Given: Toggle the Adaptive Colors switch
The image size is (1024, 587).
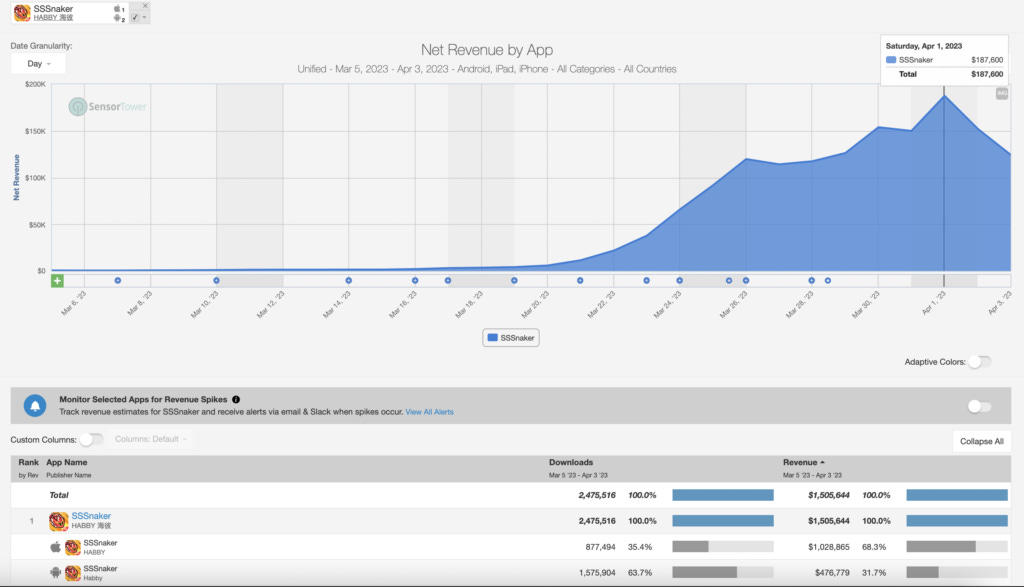Looking at the screenshot, I should click(x=980, y=362).
